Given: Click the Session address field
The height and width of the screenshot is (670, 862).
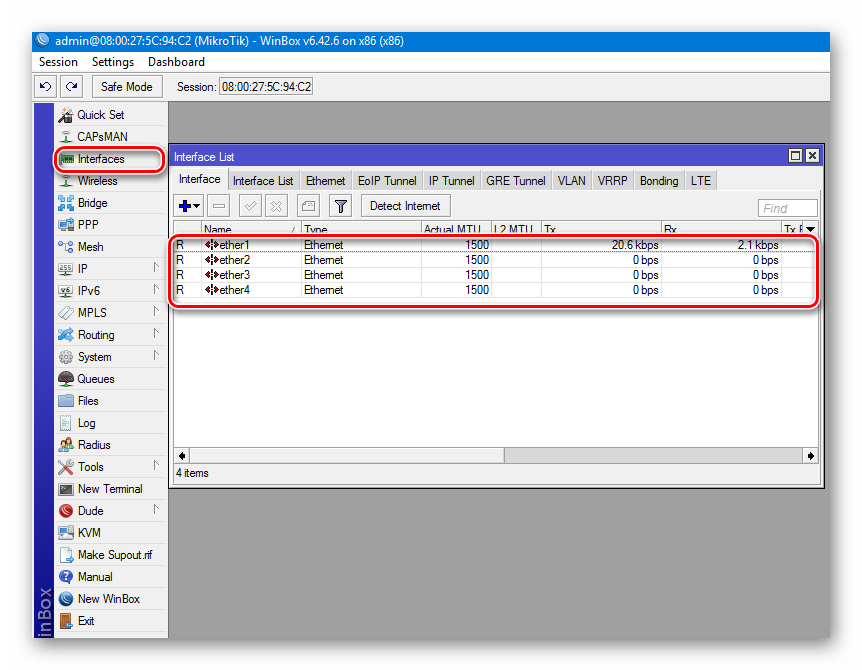Looking at the screenshot, I should click(x=266, y=87).
